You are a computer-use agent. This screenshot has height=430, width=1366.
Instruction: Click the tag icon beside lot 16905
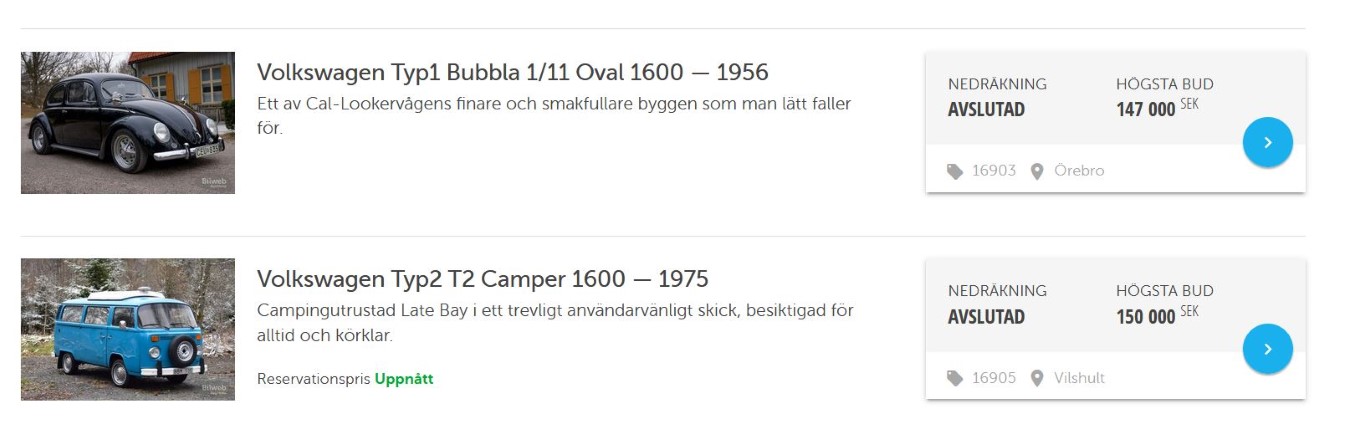click(955, 378)
